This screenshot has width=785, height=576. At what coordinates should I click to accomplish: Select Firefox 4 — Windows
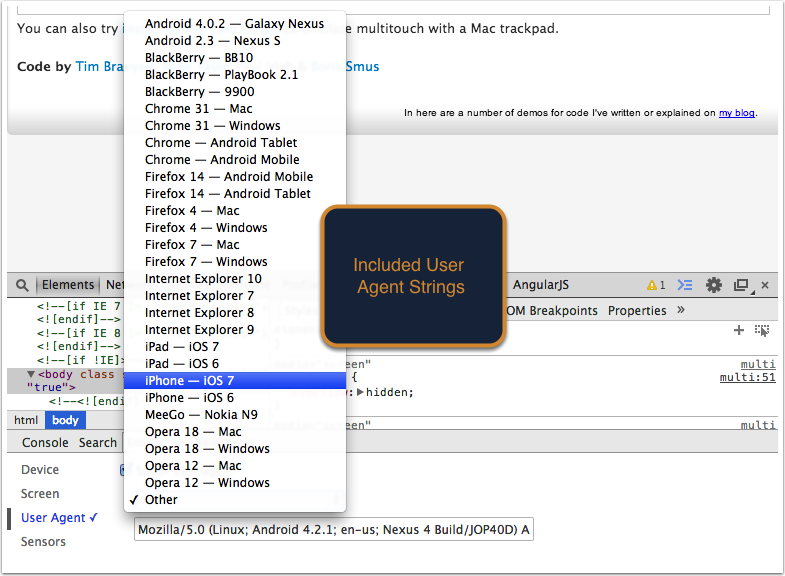pos(234,228)
